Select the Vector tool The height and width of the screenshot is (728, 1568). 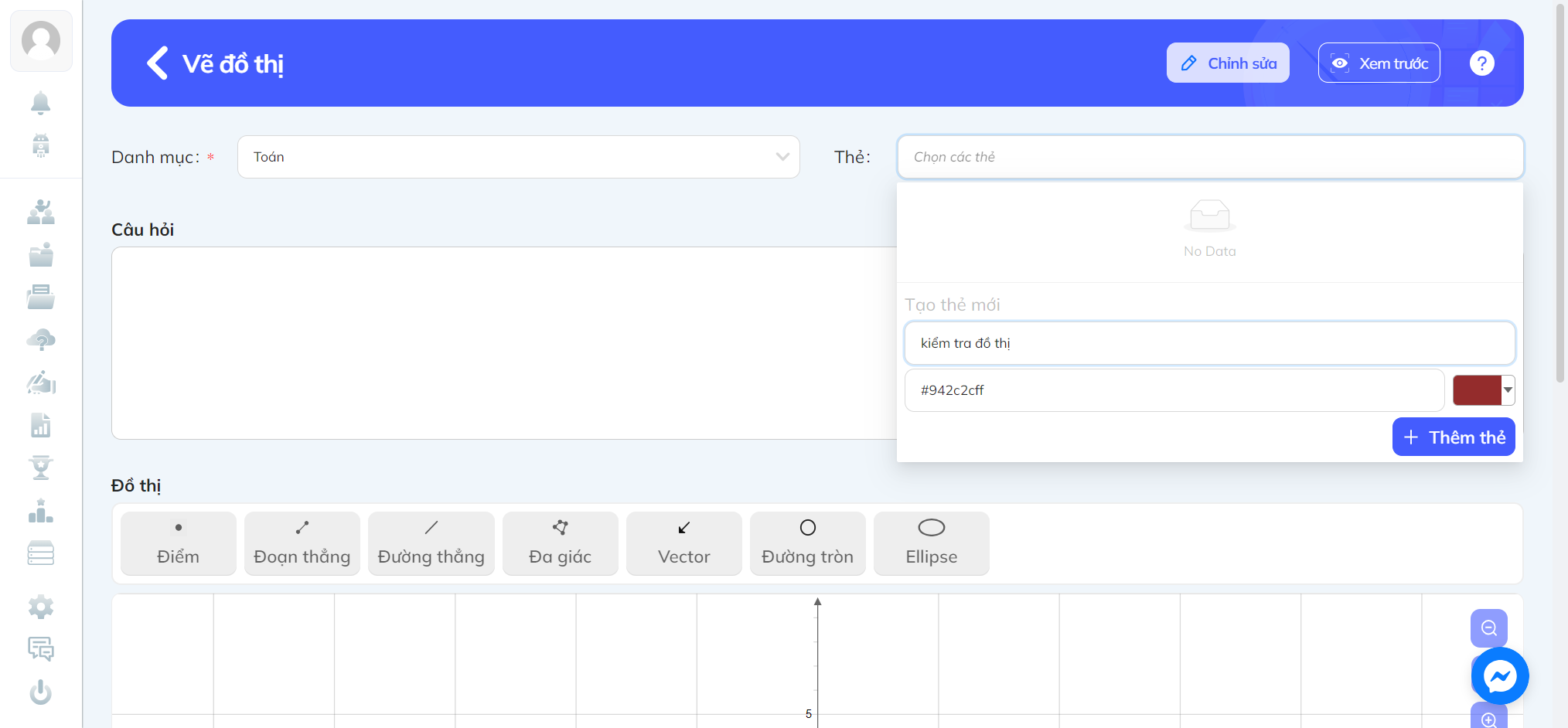coord(684,543)
